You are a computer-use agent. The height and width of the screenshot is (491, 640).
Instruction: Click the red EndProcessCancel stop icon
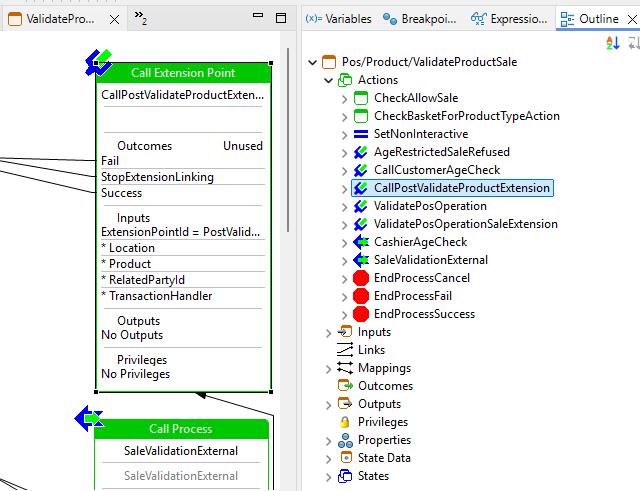click(361, 278)
